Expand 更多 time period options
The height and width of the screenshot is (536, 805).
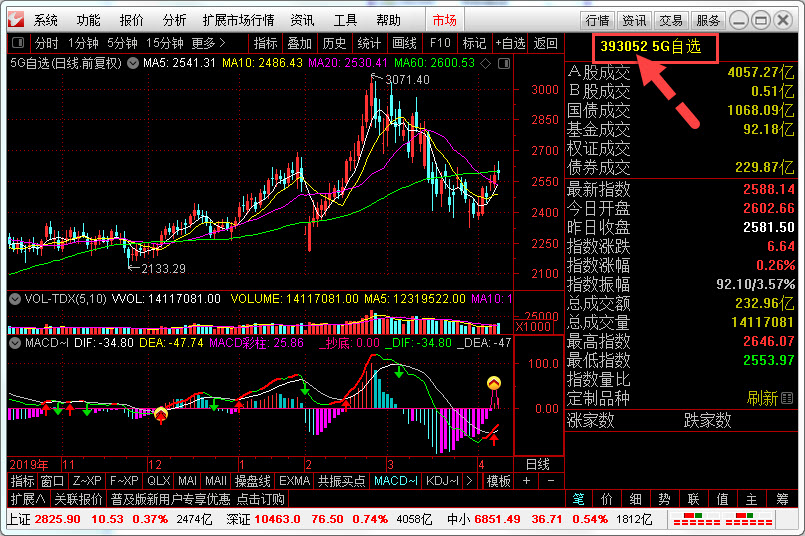(x=208, y=43)
